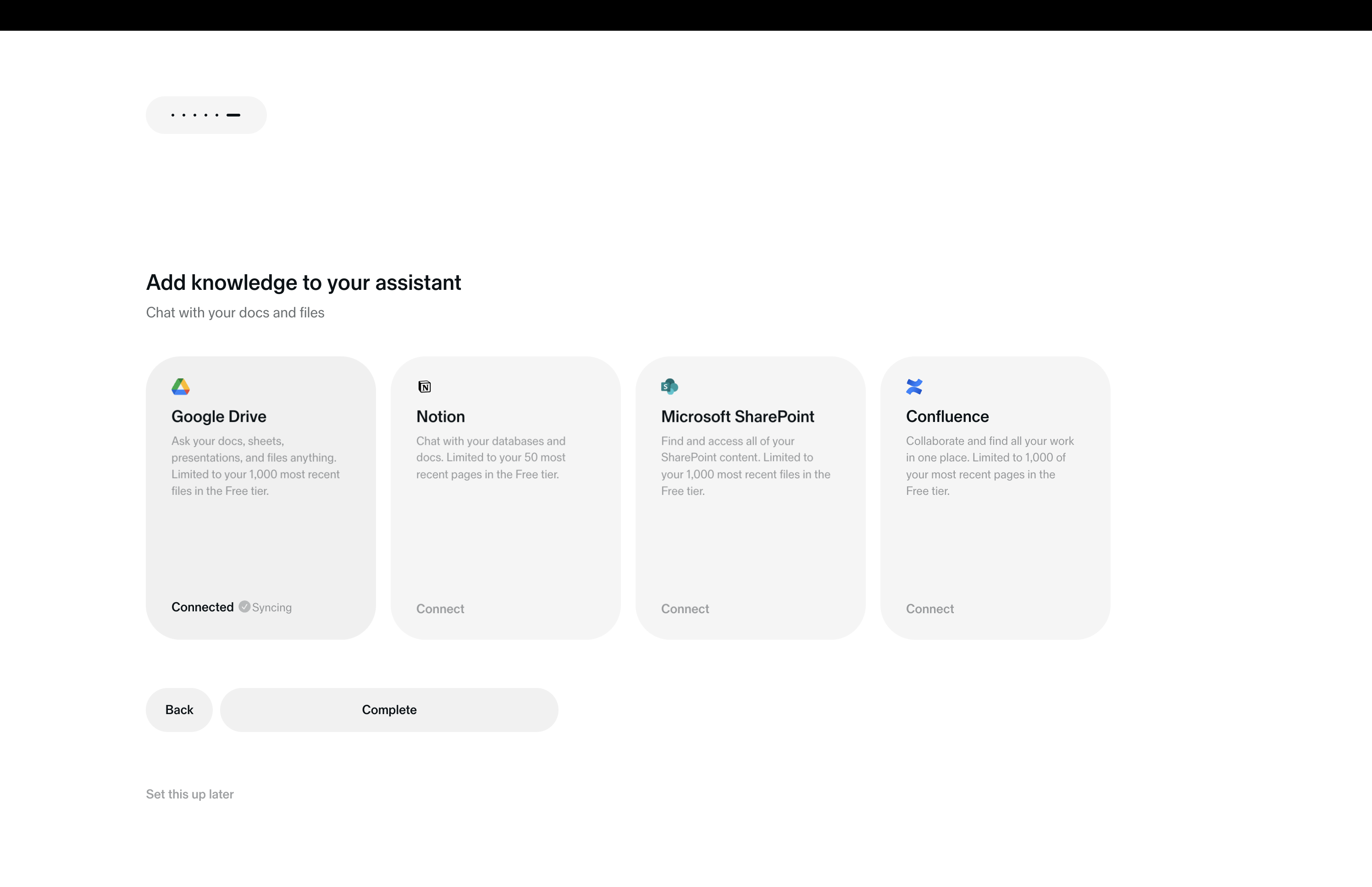Connect Microsoft SharePoint
The width and height of the screenshot is (1372, 887).
(685, 609)
